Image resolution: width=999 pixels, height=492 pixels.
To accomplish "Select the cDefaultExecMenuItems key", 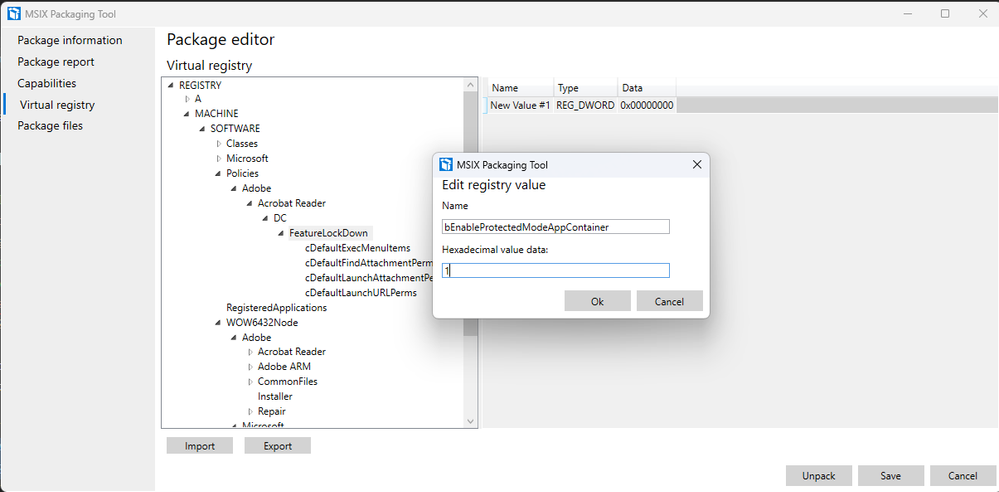I will (357, 248).
